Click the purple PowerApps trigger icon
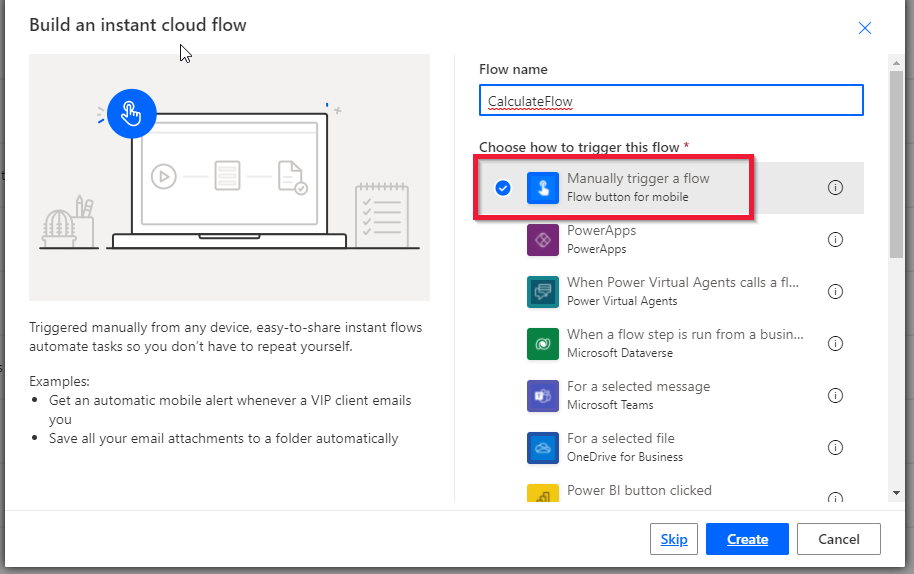This screenshot has height=574, width=914. tap(543, 240)
